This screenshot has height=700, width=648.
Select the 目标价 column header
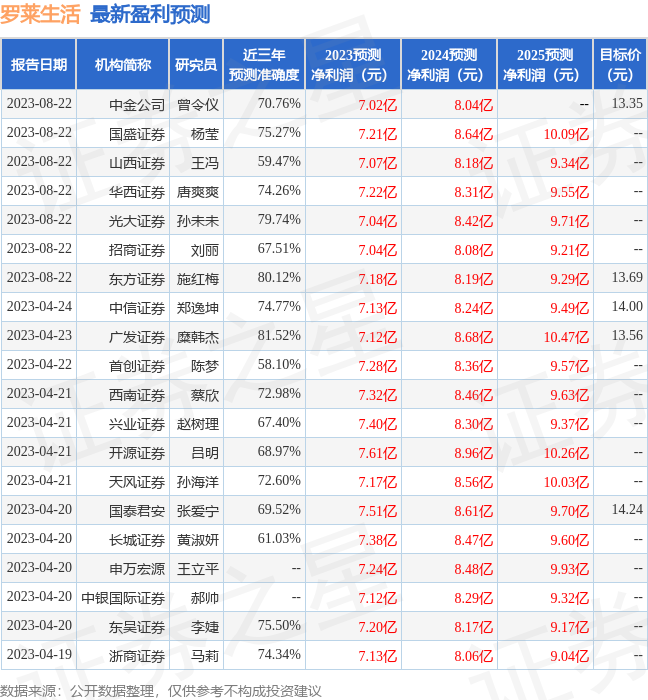tap(620, 64)
